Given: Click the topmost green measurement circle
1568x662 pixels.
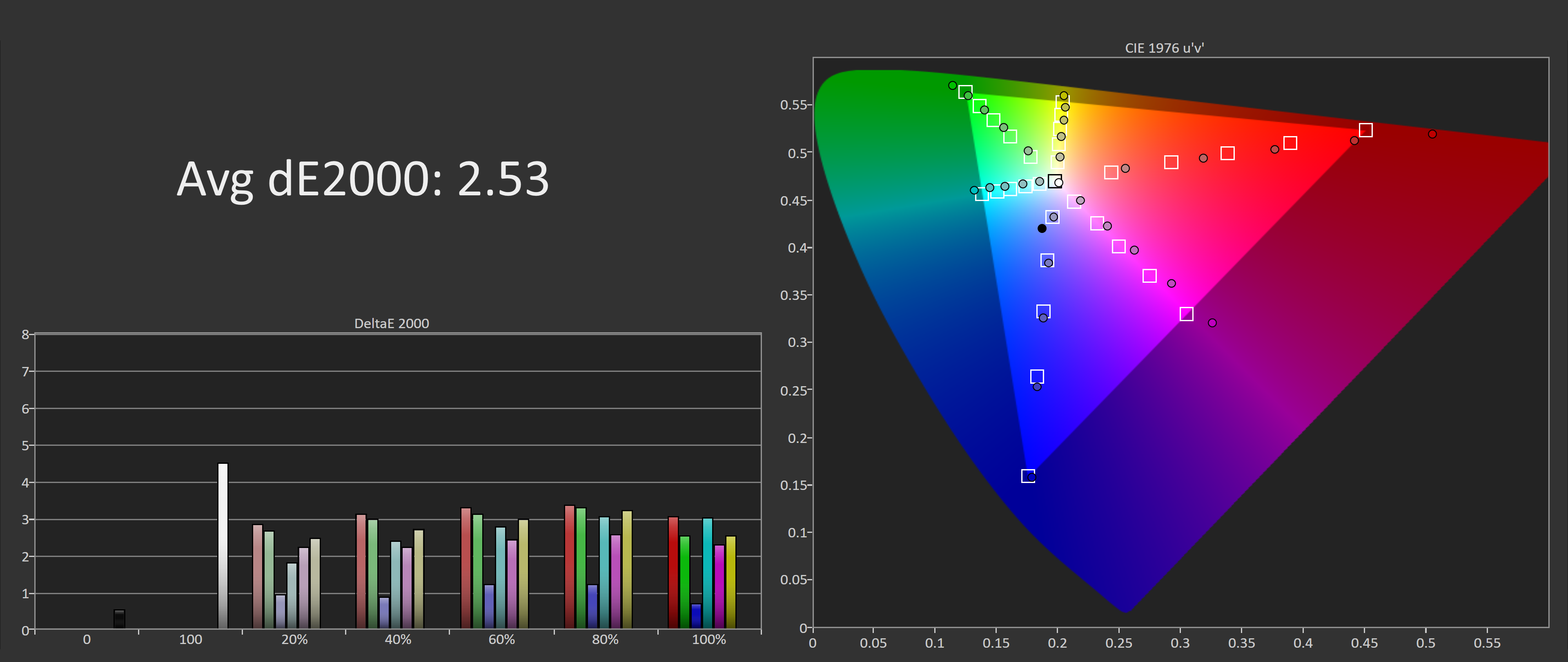Looking at the screenshot, I should [952, 85].
